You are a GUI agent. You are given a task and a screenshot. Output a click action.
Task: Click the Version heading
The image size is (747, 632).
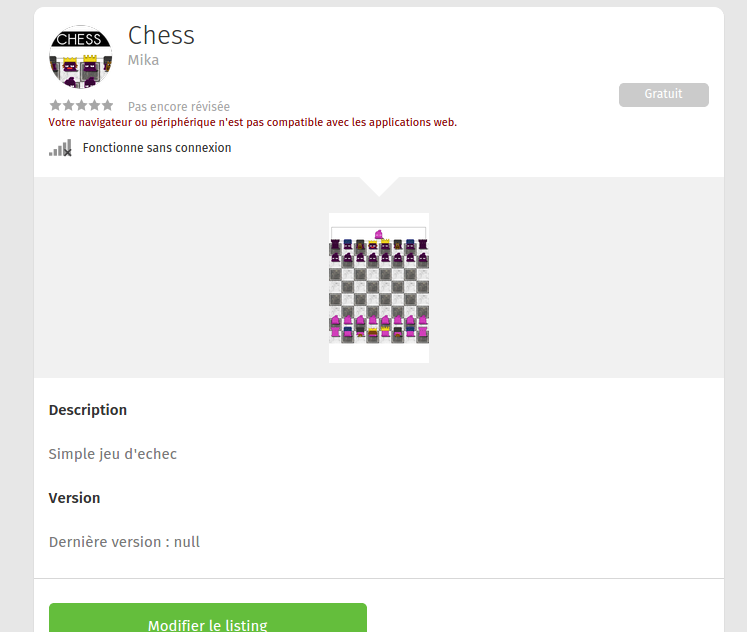[75, 498]
